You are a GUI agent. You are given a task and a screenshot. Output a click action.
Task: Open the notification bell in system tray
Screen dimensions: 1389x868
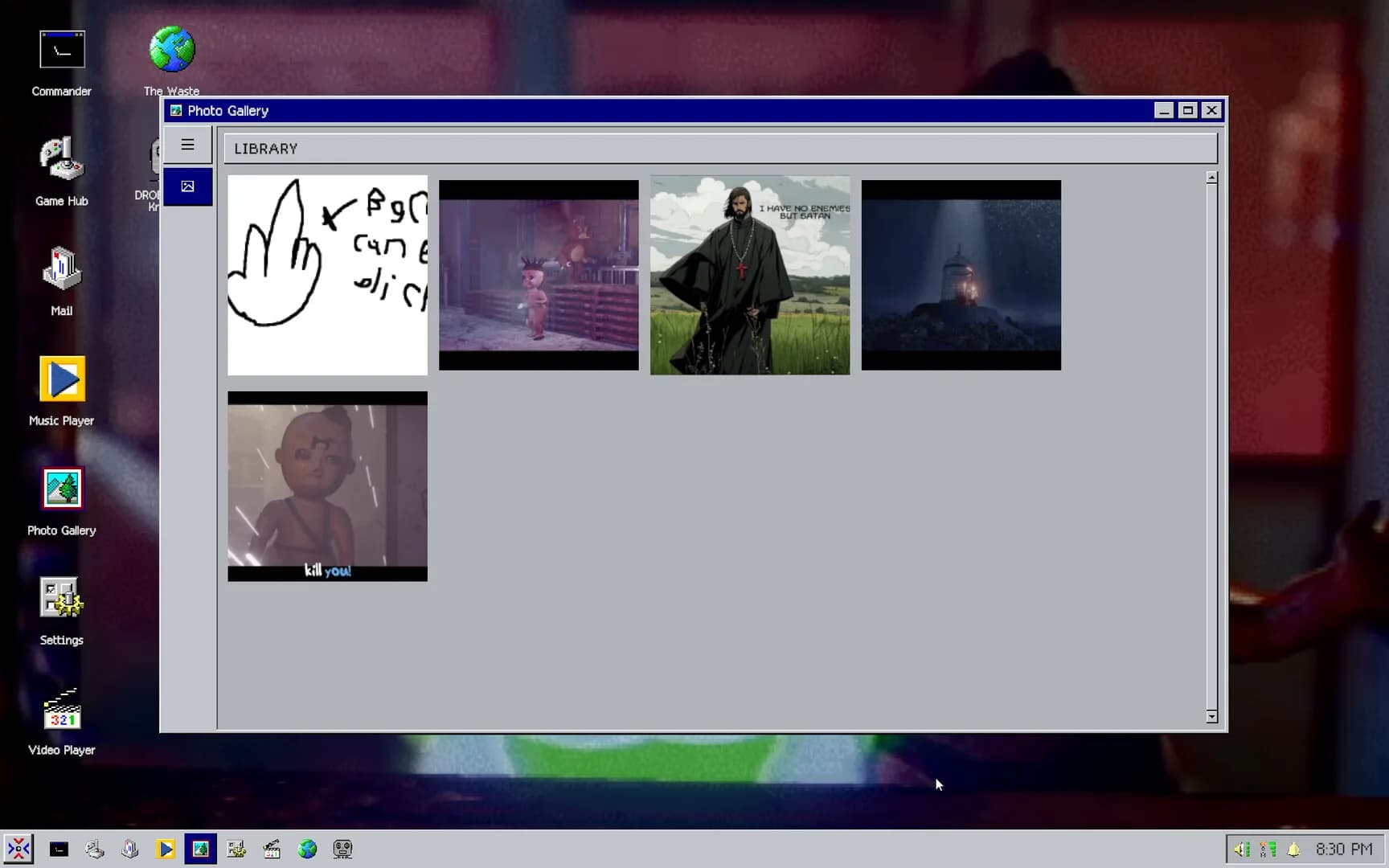[x=1293, y=849]
